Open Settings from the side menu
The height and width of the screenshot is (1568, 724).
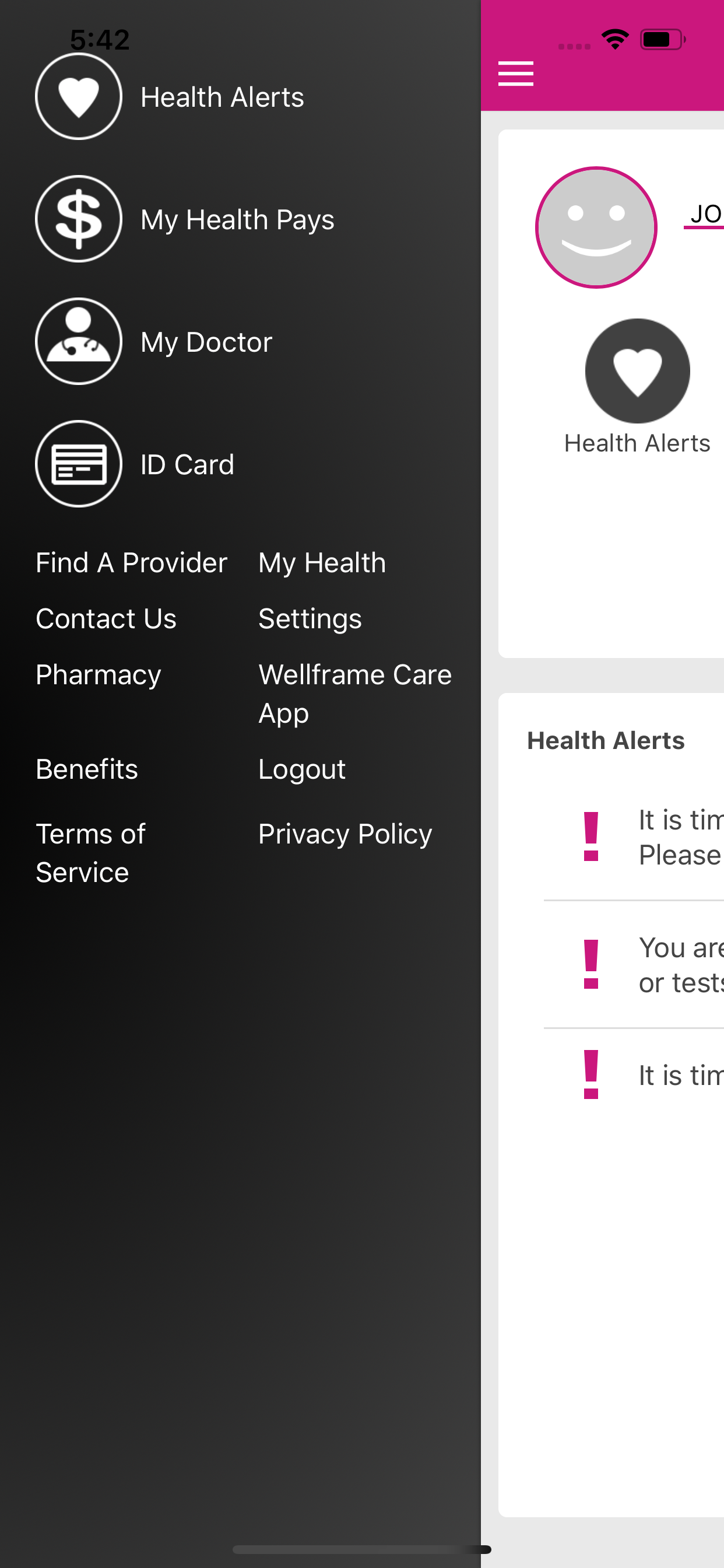pyautogui.click(x=310, y=618)
